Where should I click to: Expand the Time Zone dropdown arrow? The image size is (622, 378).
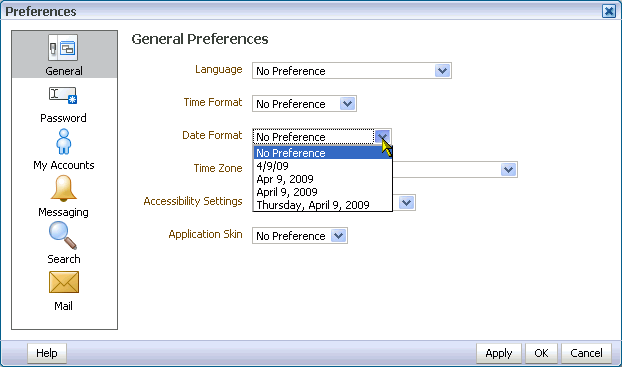[x=509, y=170]
